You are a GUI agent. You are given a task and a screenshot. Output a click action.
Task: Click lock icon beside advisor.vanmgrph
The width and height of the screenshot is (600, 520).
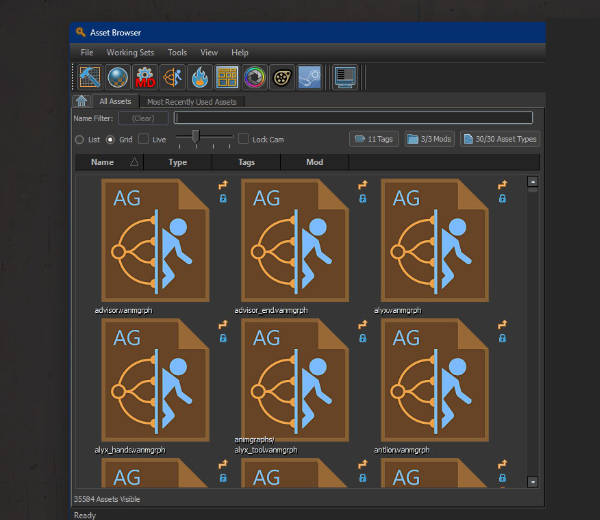coord(223,198)
